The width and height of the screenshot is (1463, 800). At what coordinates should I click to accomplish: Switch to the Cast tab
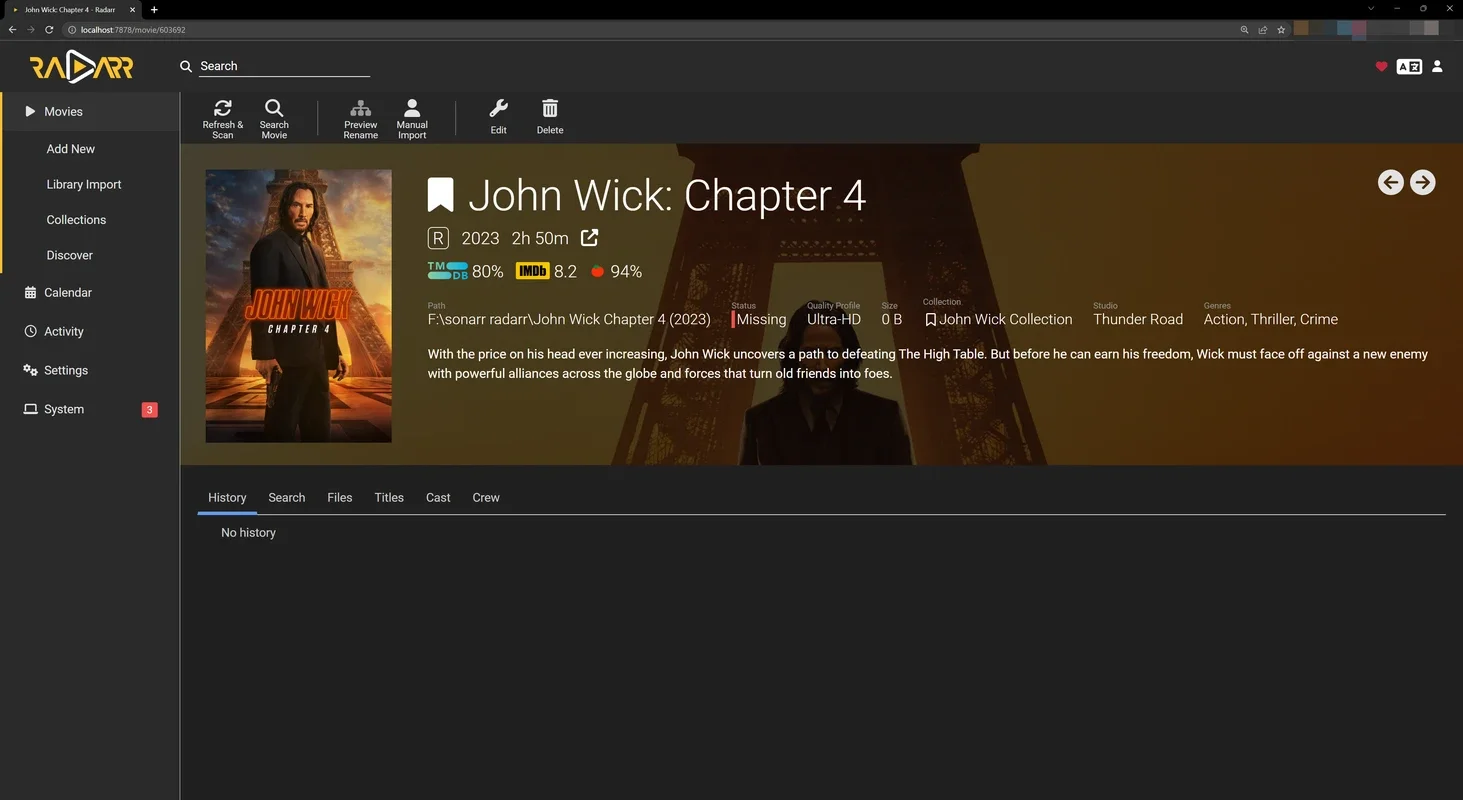click(438, 497)
